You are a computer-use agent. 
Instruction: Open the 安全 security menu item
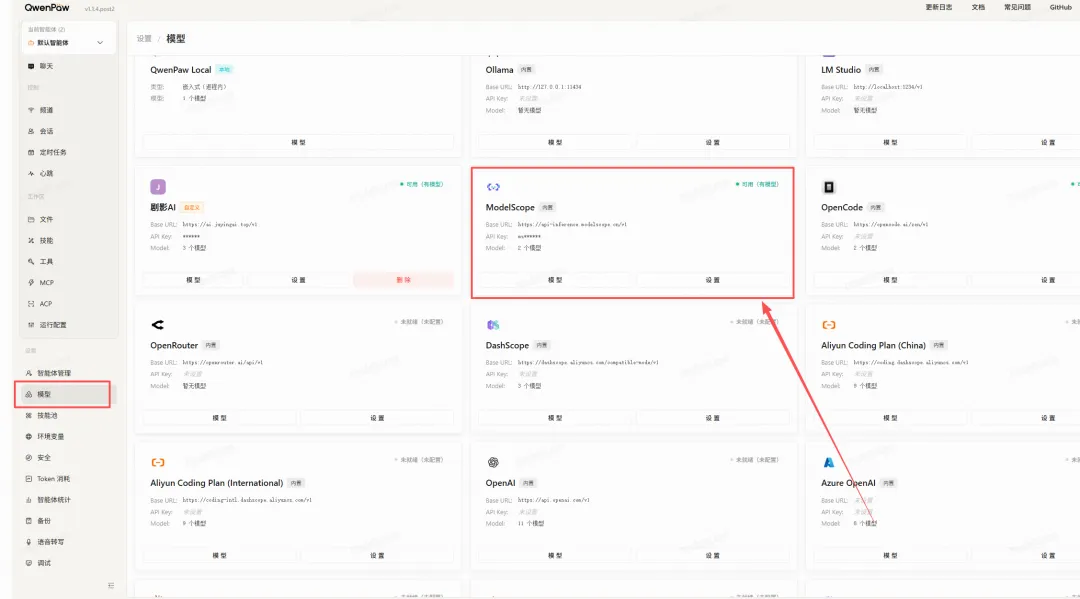(x=66, y=457)
